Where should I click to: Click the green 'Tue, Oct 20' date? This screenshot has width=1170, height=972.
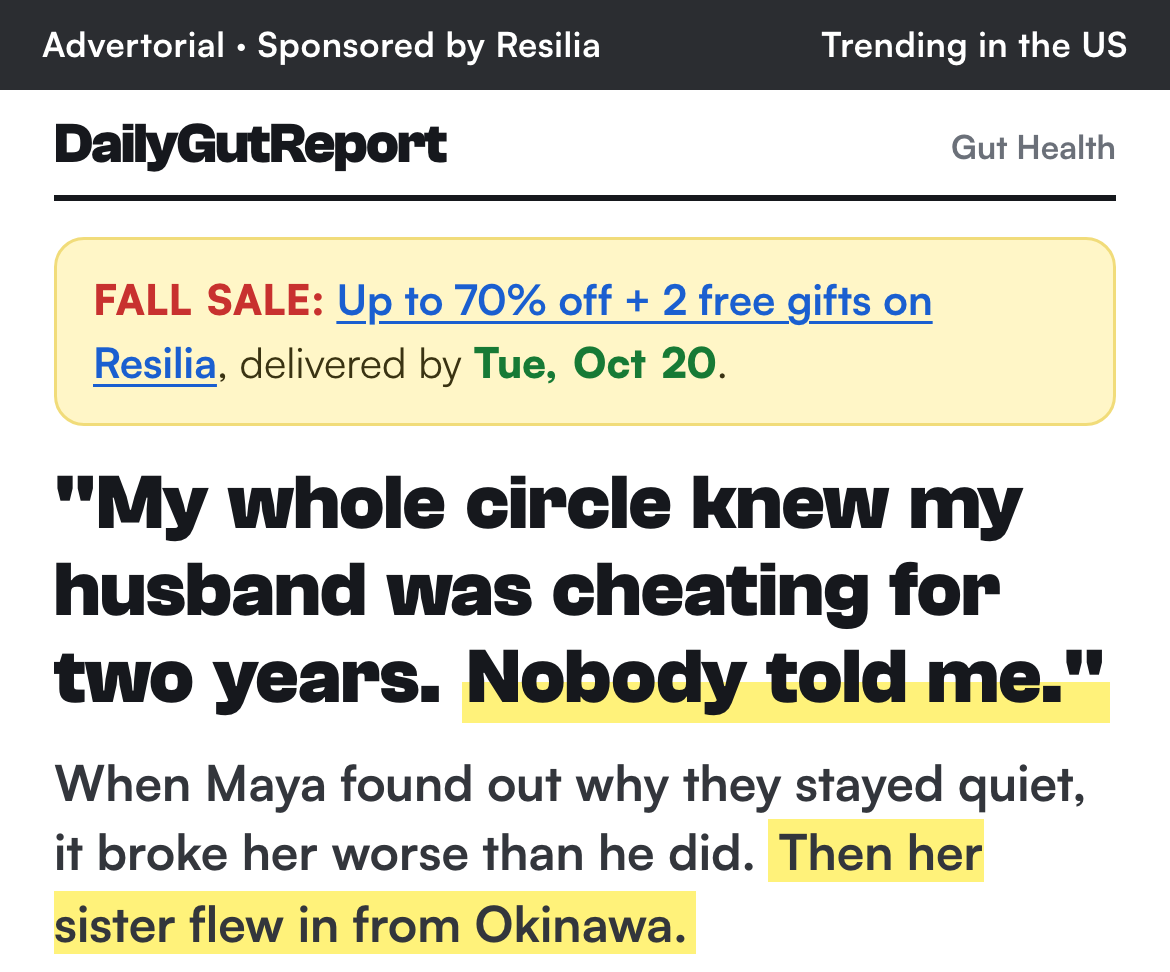595,364
